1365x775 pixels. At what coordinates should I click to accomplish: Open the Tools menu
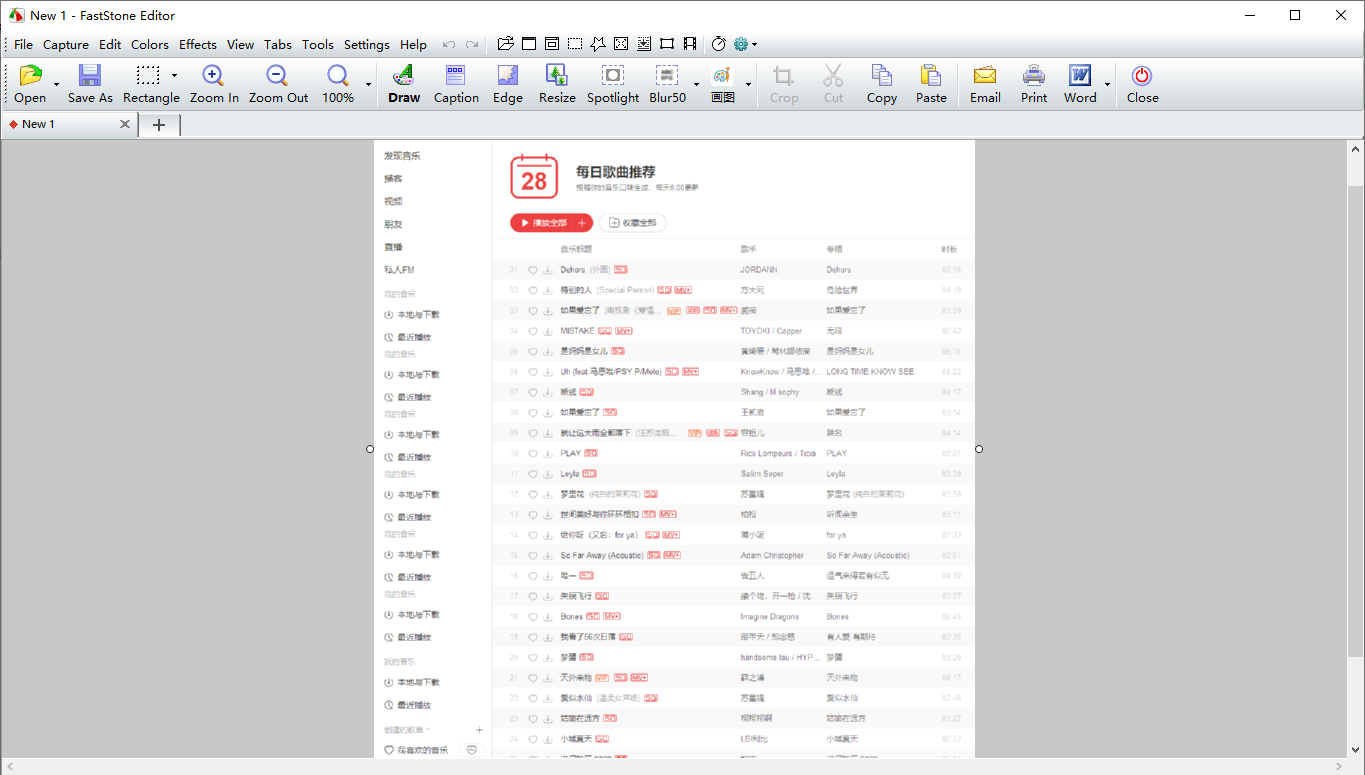pyautogui.click(x=318, y=44)
